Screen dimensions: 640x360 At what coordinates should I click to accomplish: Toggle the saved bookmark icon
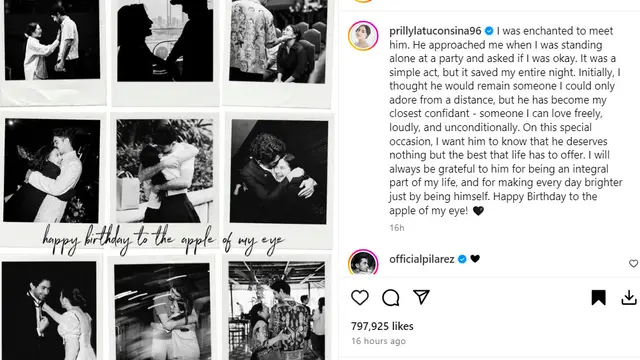point(598,298)
